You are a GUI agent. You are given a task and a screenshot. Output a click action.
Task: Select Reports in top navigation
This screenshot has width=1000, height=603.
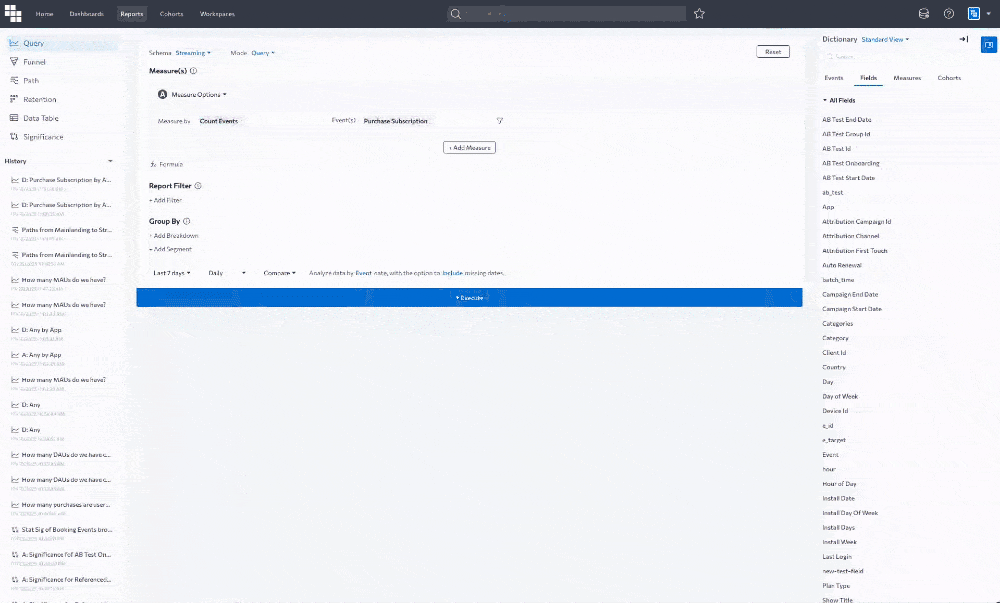(x=131, y=13)
